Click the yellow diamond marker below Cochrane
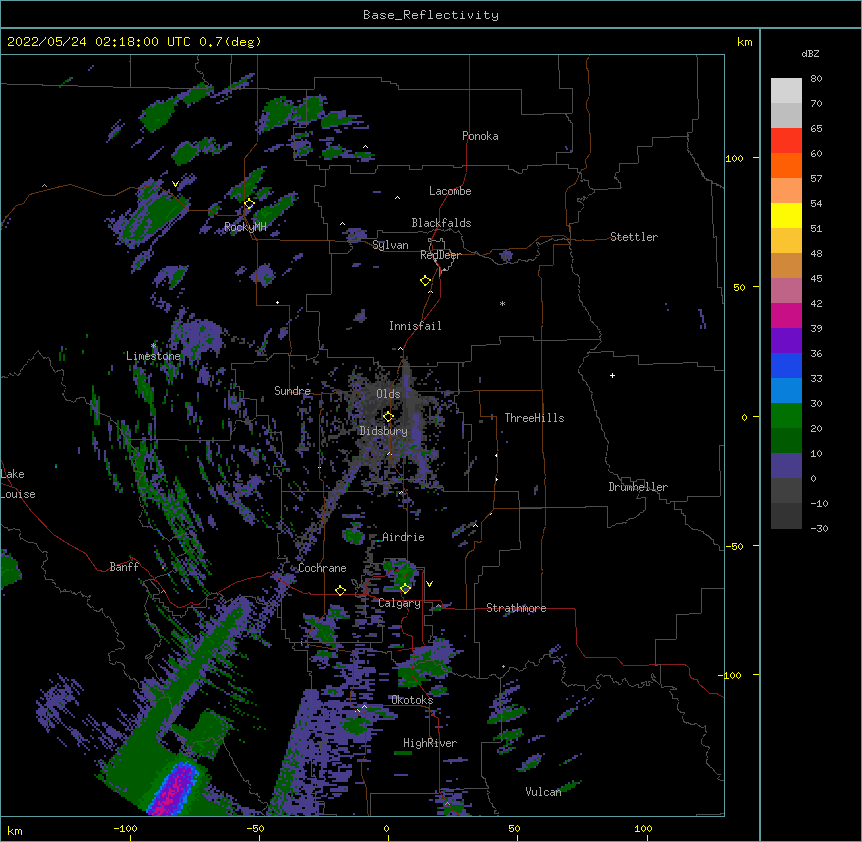The image size is (862, 842). point(340,590)
